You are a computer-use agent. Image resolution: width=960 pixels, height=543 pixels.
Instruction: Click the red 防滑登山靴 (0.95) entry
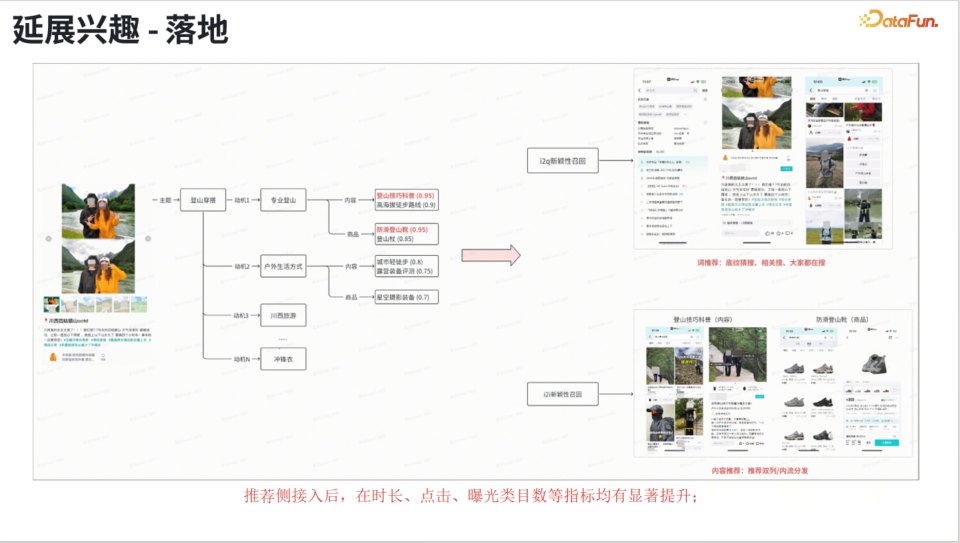pyautogui.click(x=402, y=230)
